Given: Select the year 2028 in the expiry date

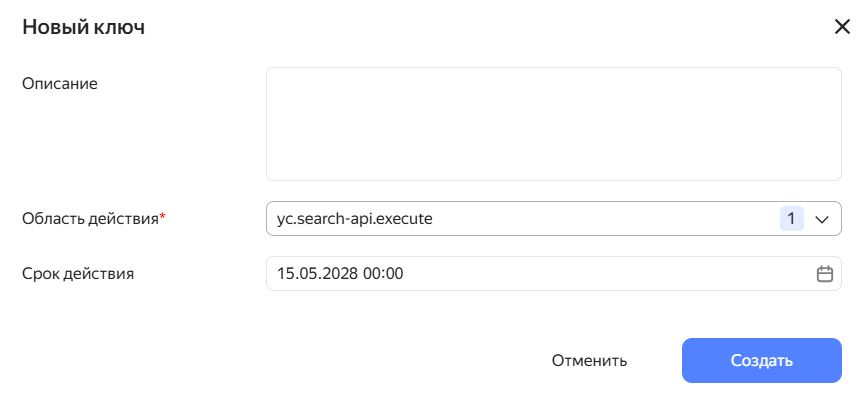Looking at the screenshot, I should pyautogui.click(x=338, y=274).
